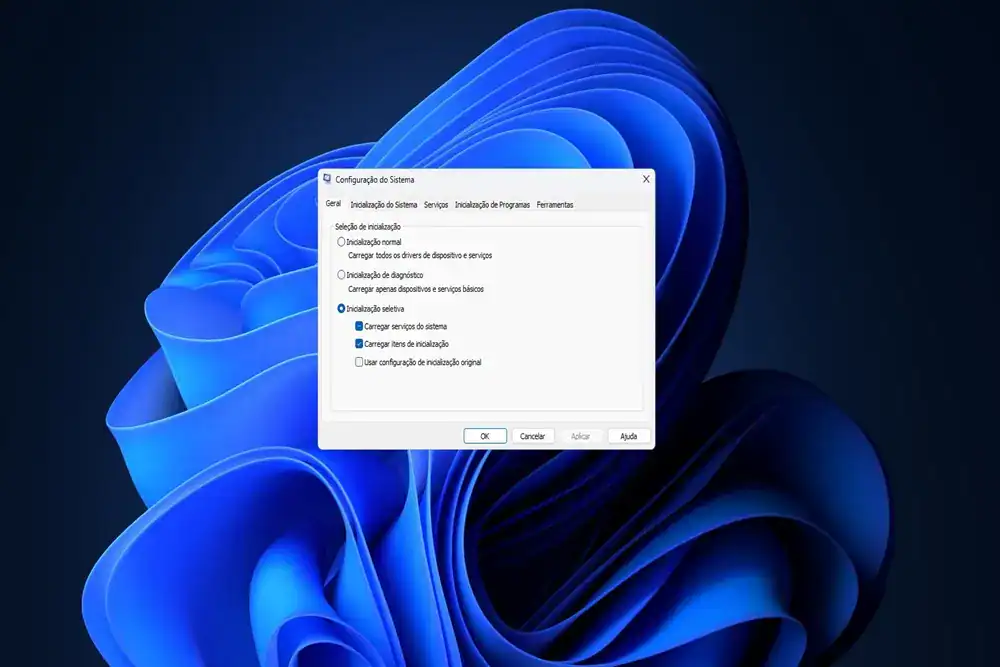1000x667 pixels.
Task: Select the Inicialização seletiva radio button
Action: [342, 309]
